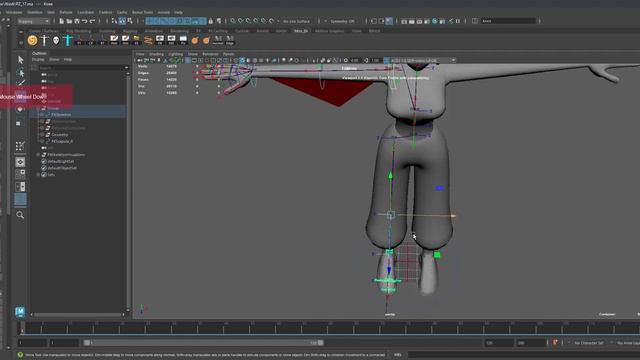640x360 pixels.
Task: Open a scene file via folder icon
Action: 69,21
